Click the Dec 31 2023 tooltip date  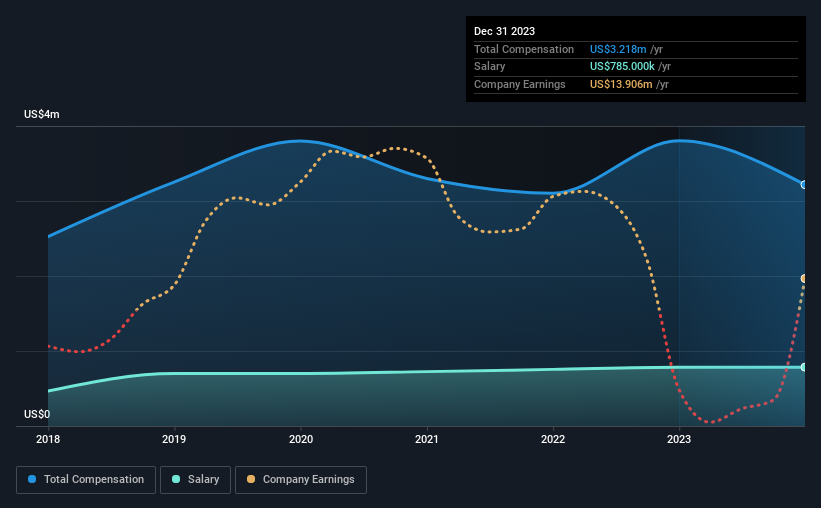[504, 31]
